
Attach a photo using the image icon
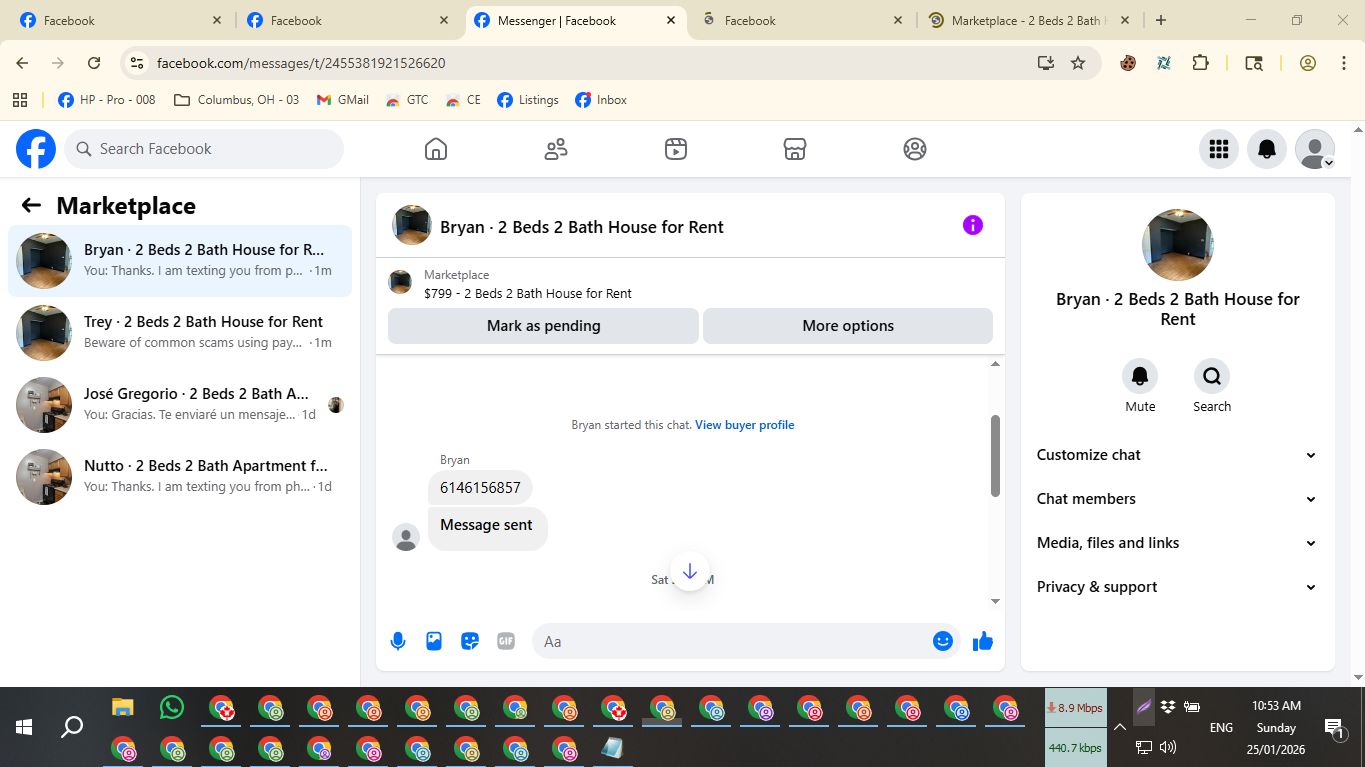click(434, 641)
